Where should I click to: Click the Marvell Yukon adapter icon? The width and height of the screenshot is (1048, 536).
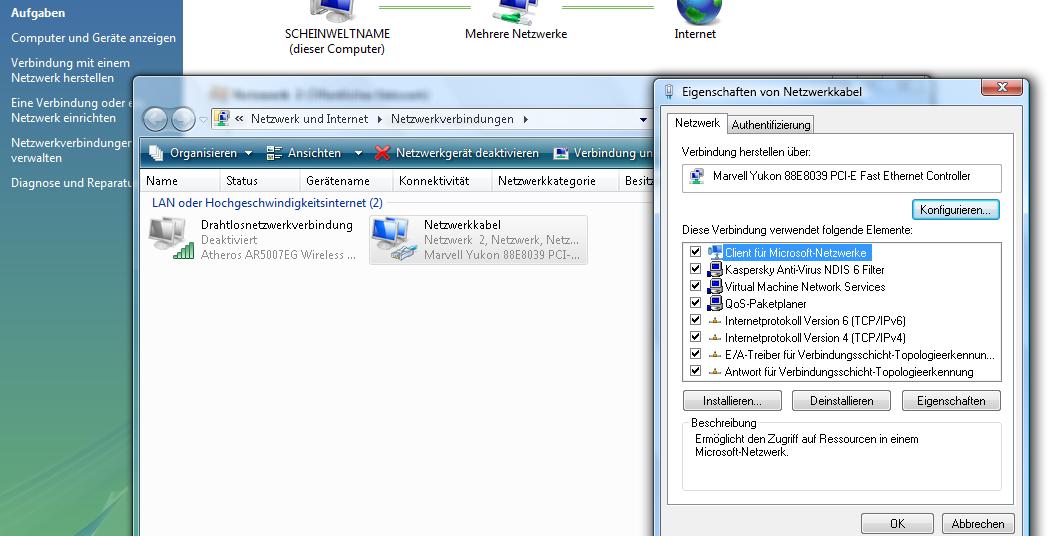tap(696, 176)
